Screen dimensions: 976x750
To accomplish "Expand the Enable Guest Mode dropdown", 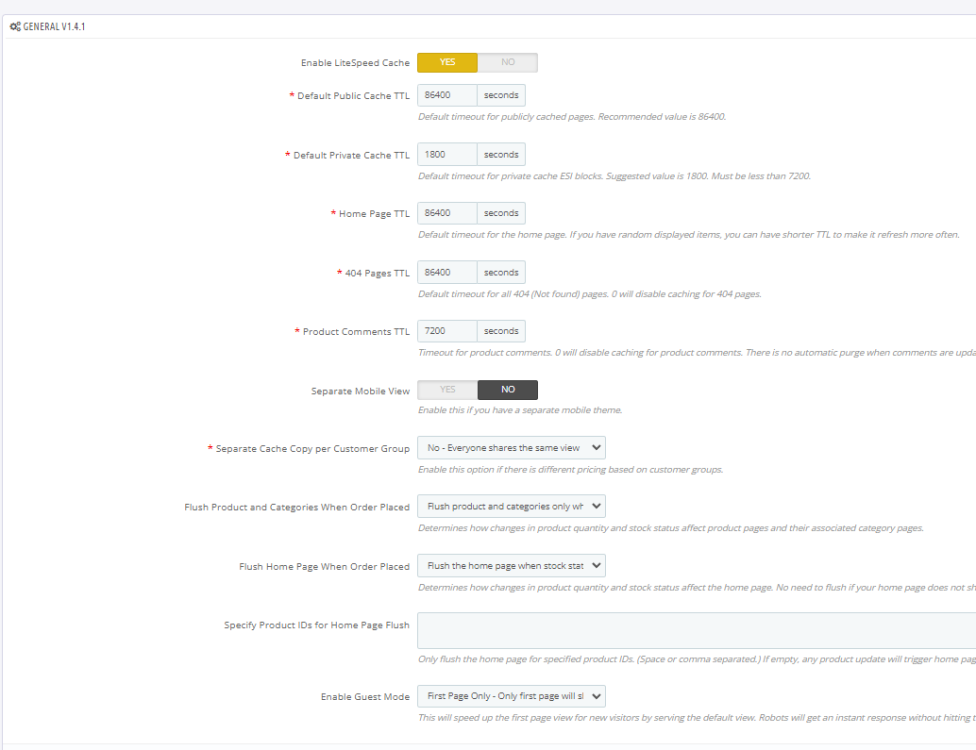I will (511, 696).
